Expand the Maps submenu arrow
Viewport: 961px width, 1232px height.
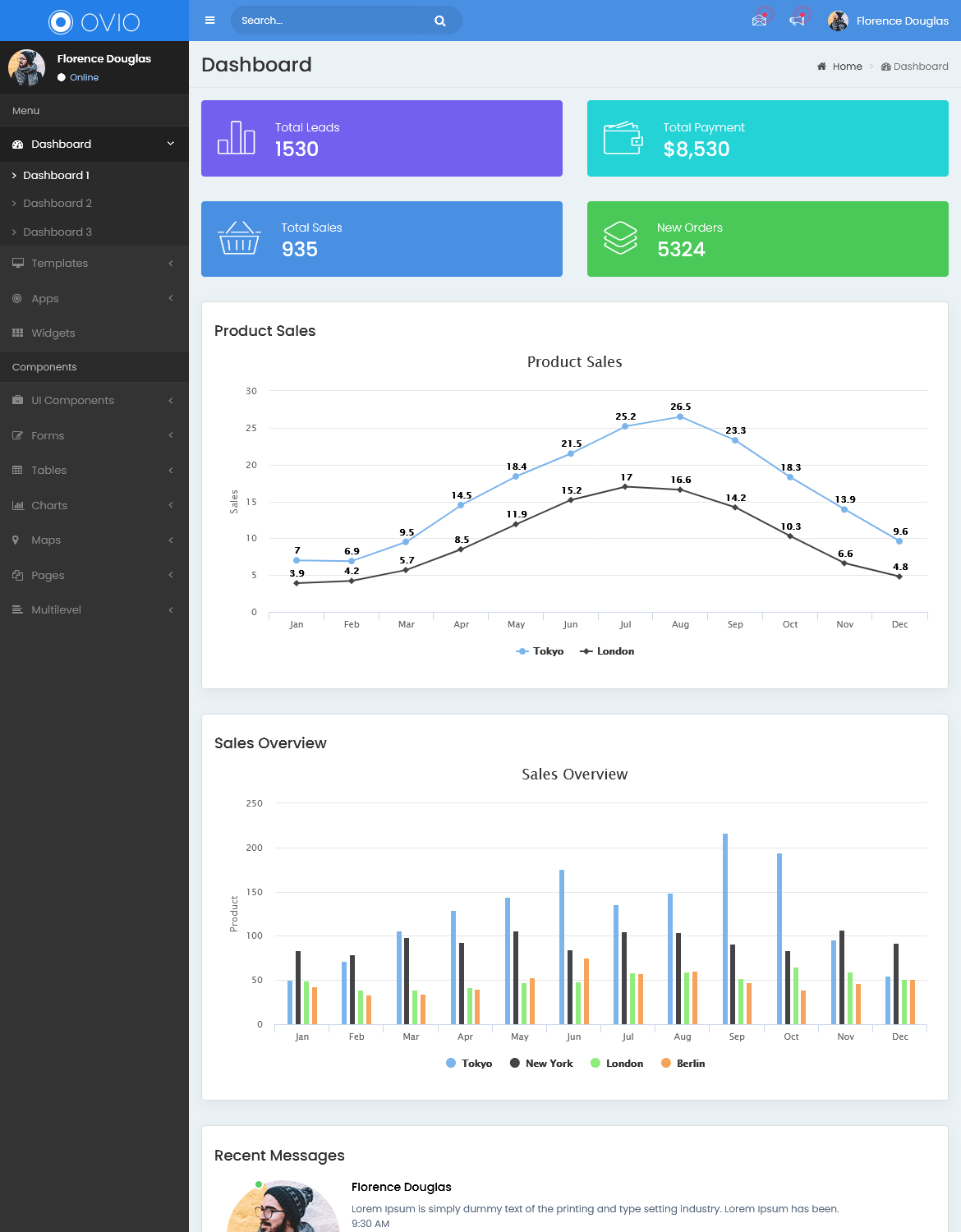coord(171,540)
